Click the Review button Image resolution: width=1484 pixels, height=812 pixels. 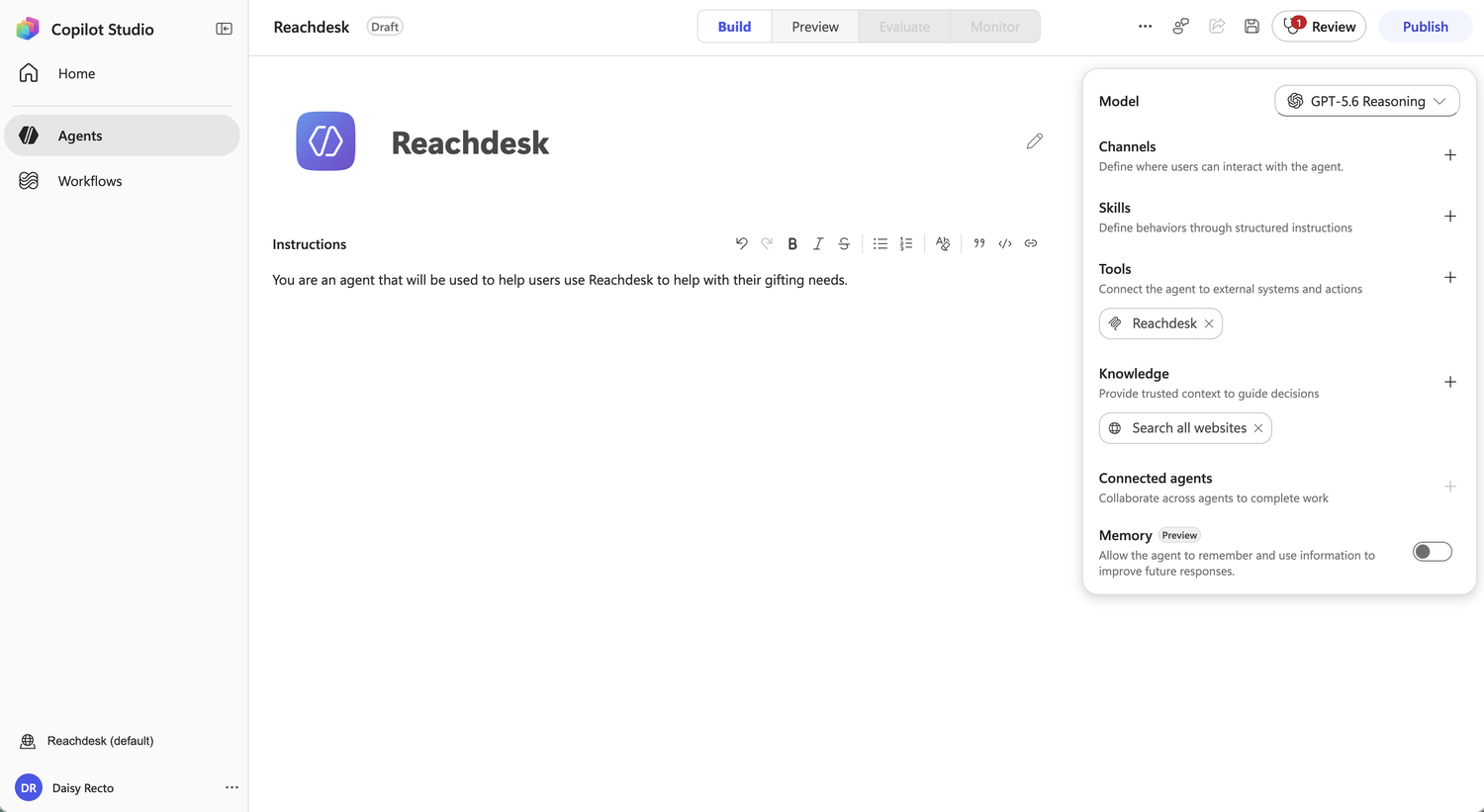pos(1319,27)
